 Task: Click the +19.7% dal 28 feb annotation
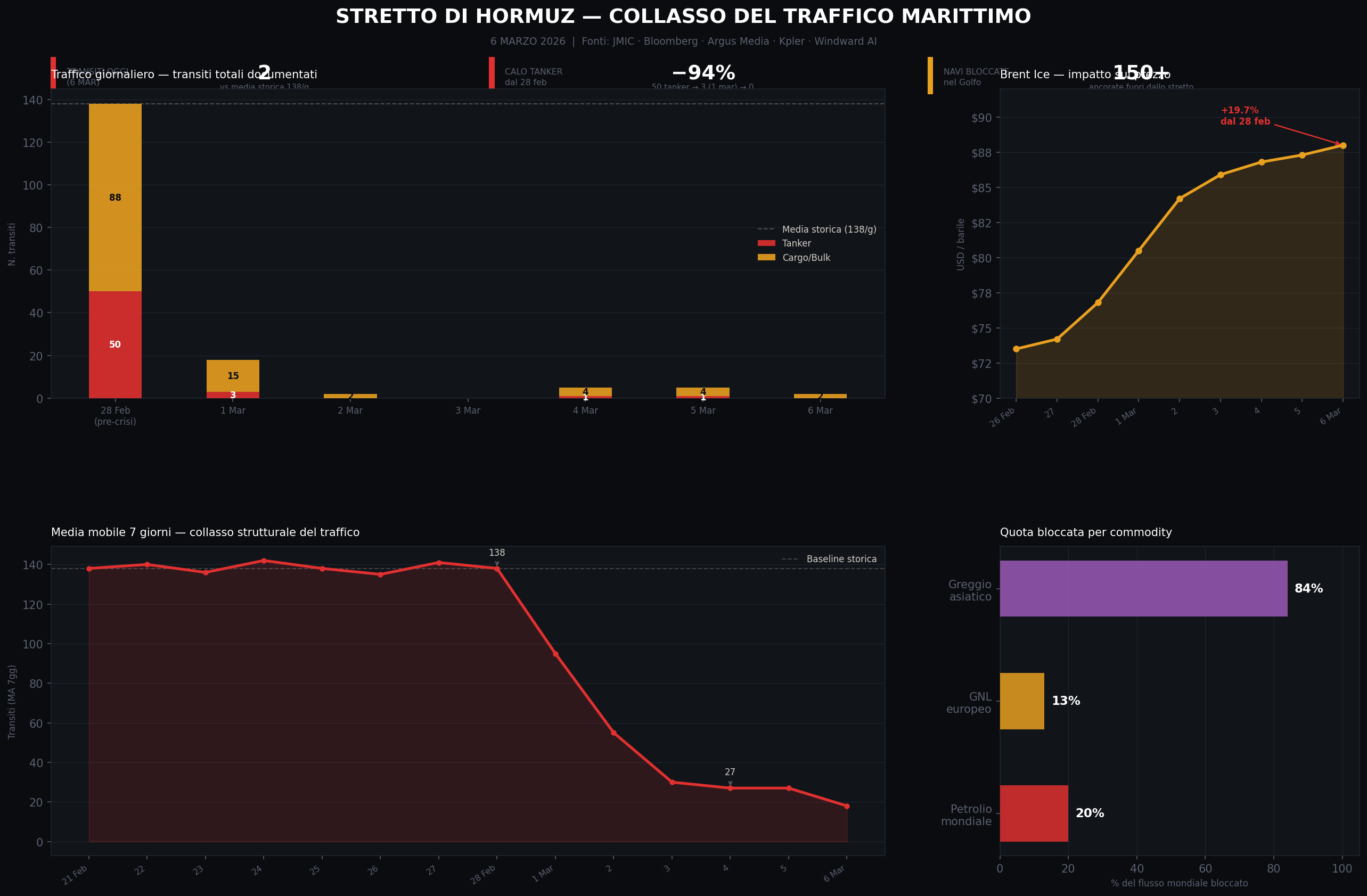point(1245,116)
